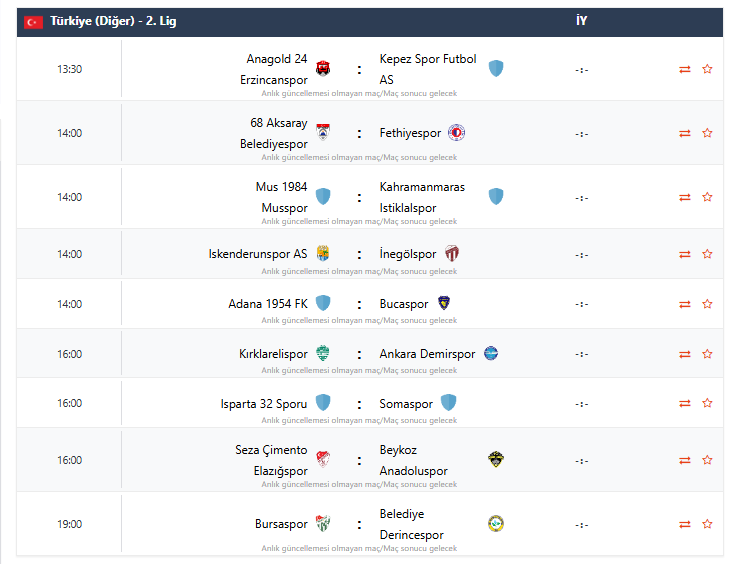
Task: Open the Kahramanmaras Istiklalspor team link
Action: (422, 197)
